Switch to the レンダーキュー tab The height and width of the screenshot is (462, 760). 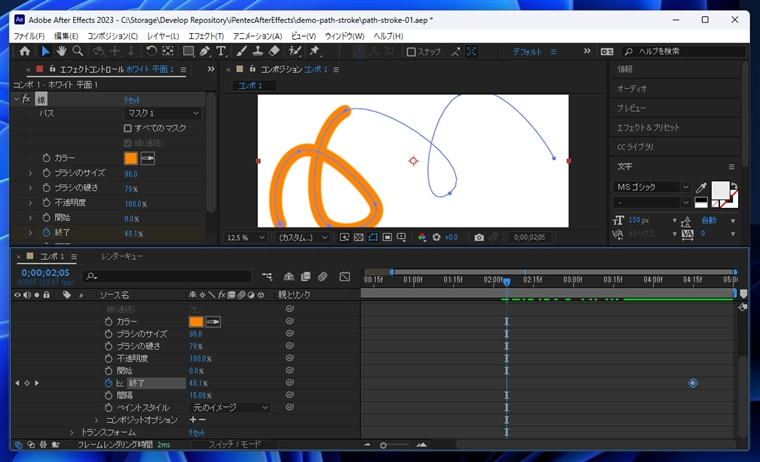(x=121, y=257)
